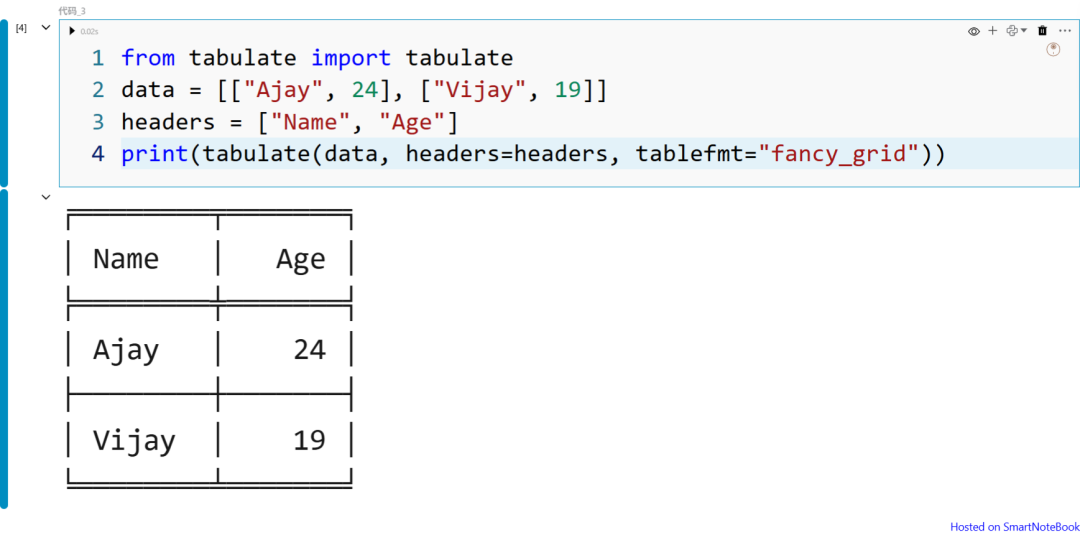Open the dropdown arrow beside the Python icon
1080x535 pixels.
click(x=1024, y=31)
